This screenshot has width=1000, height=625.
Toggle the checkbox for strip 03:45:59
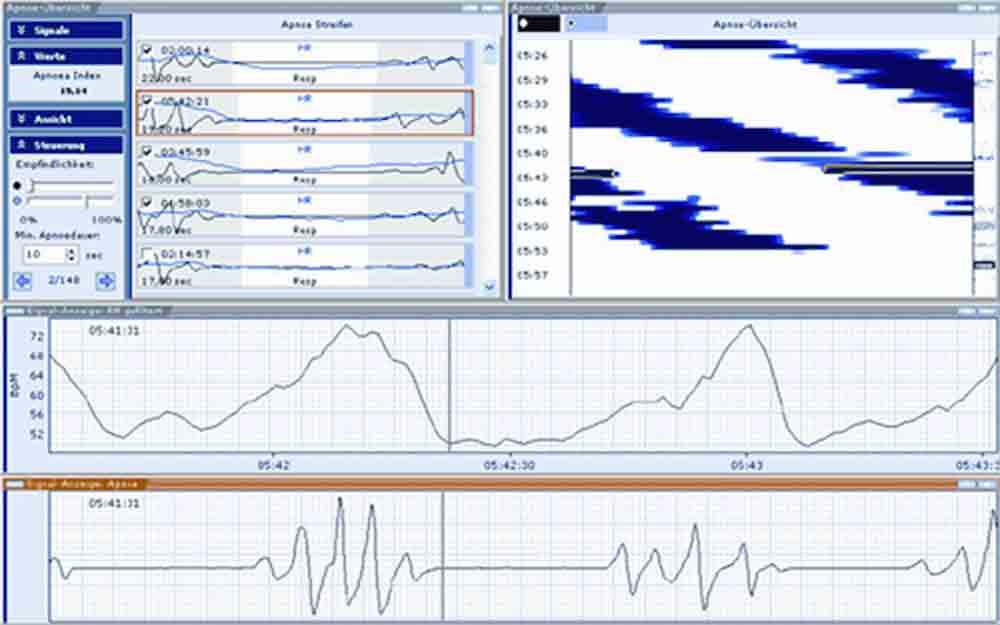(147, 151)
